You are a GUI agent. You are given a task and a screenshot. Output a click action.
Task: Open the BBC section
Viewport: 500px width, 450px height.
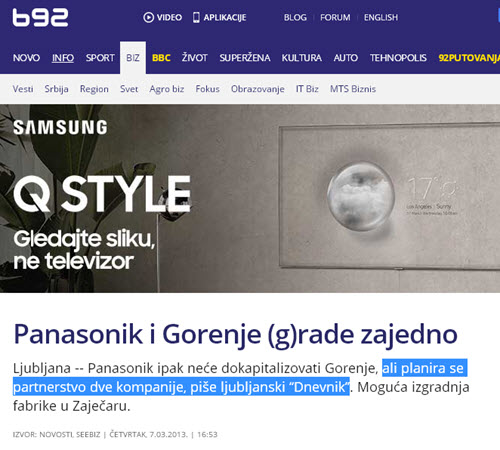pyautogui.click(x=161, y=58)
